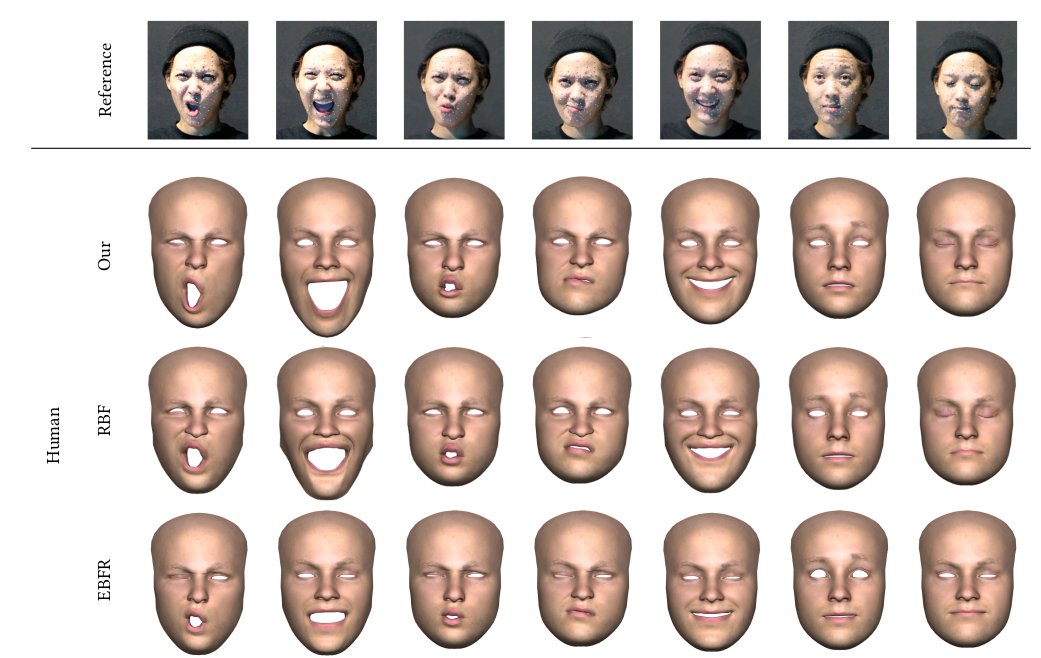Click the Our-row face with closed eyes

click(966, 246)
